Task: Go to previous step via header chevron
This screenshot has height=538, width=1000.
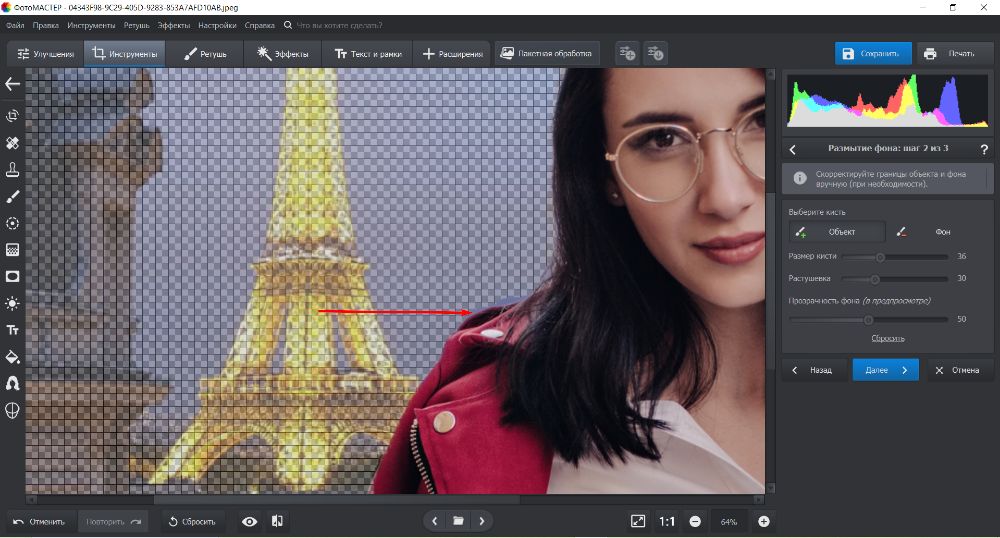Action: (x=793, y=148)
